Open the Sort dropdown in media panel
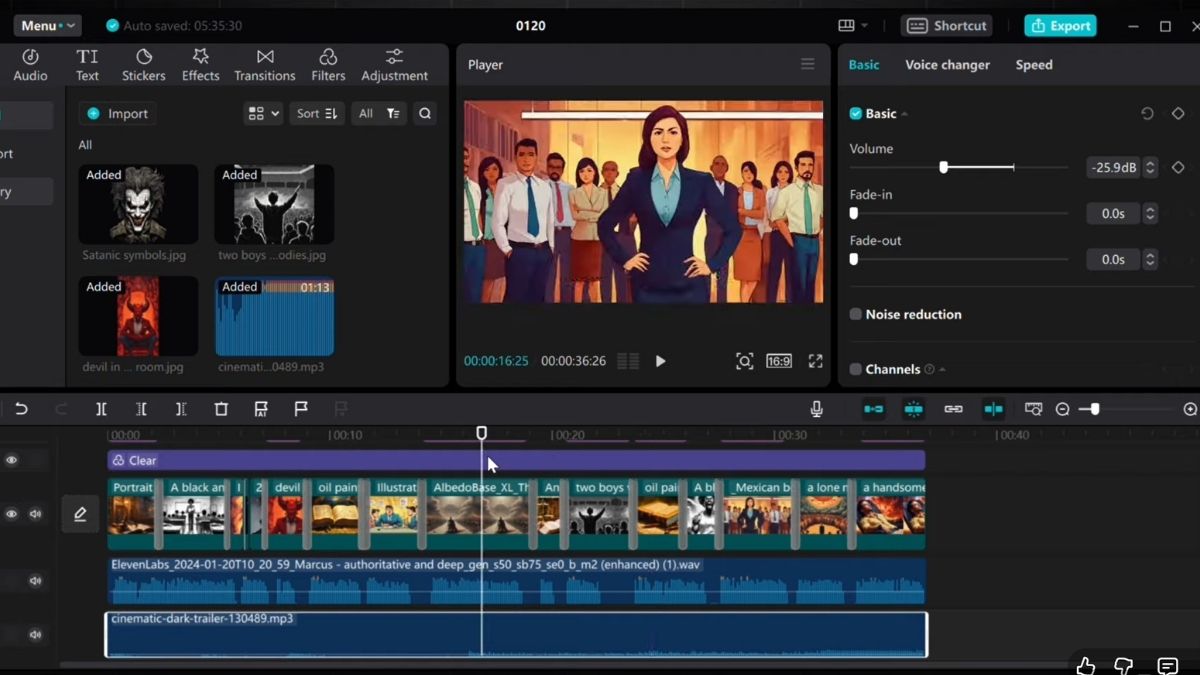Viewport: 1200px width, 675px height. 316,113
